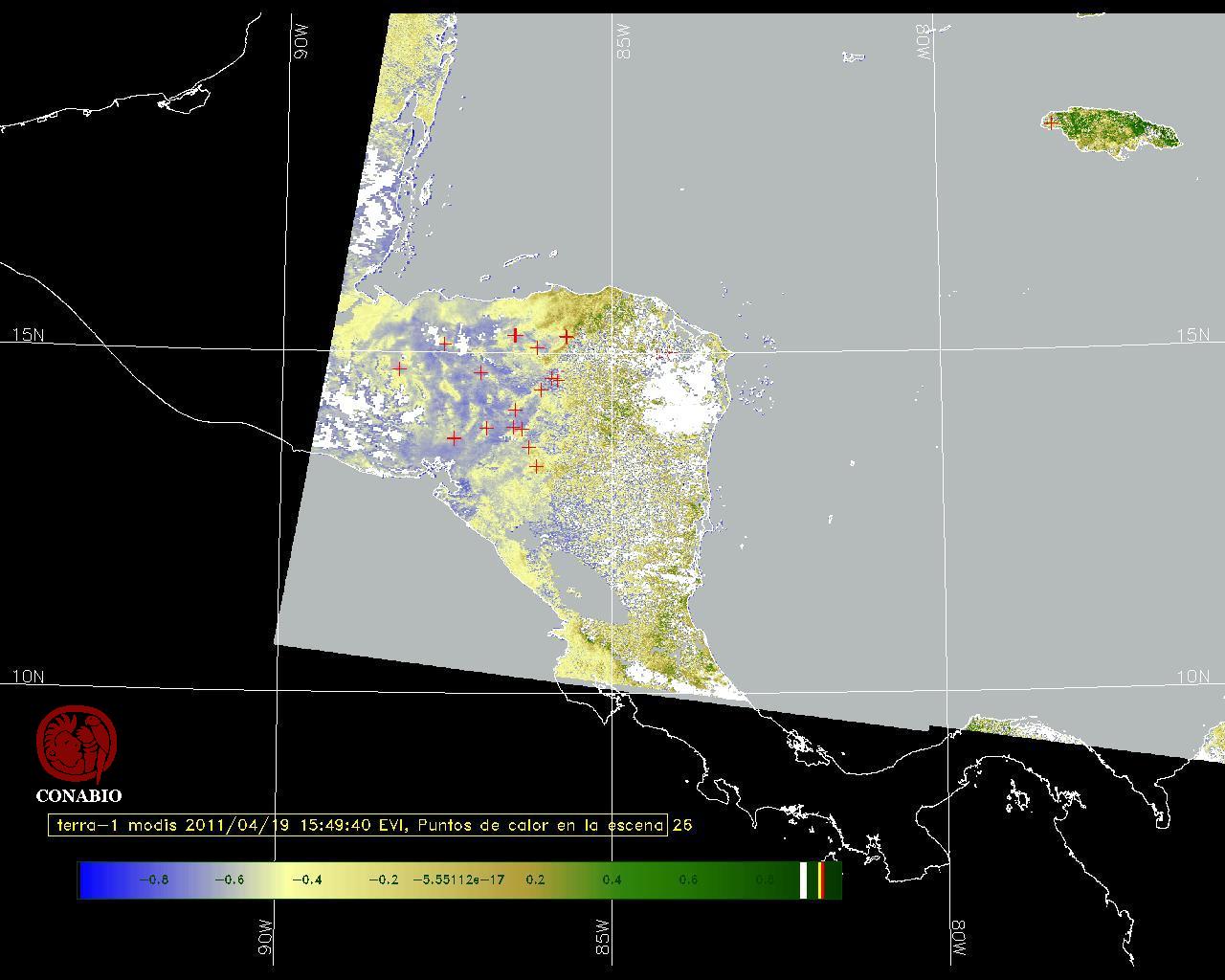
Task: Select the 0.2 mark on the color scale
Action: tap(535, 880)
